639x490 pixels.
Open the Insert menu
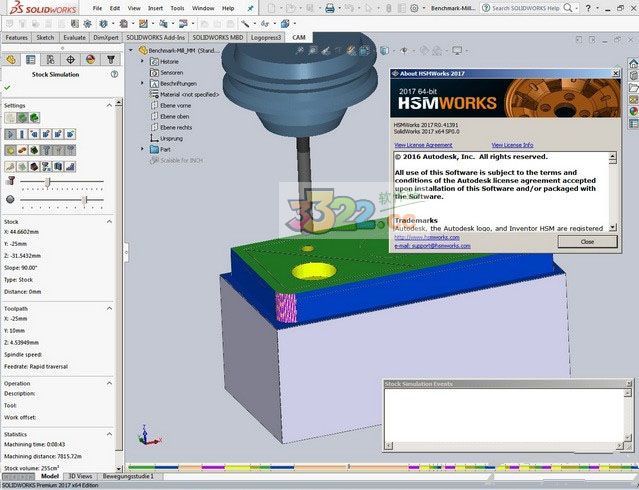tap(155, 8)
